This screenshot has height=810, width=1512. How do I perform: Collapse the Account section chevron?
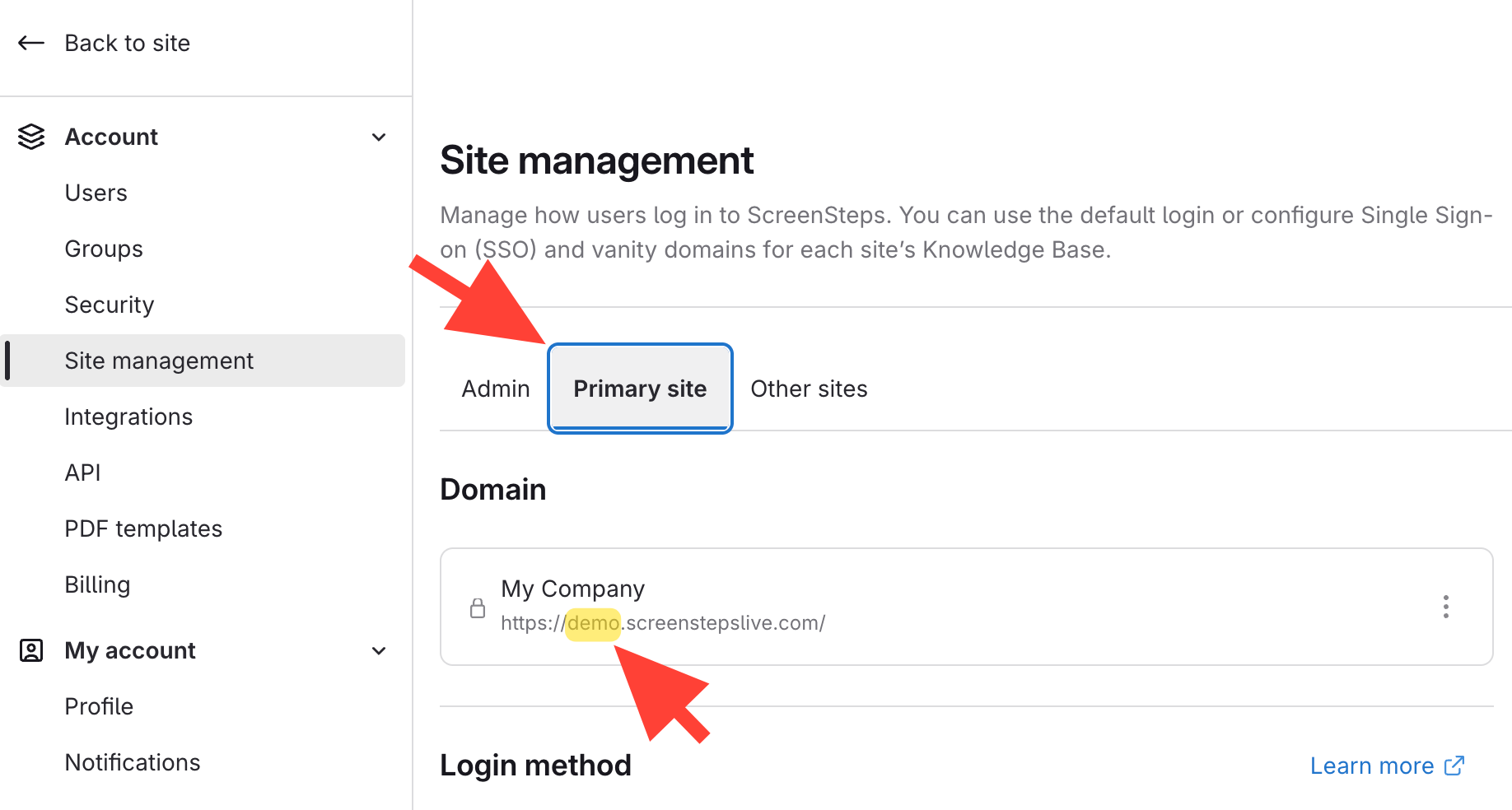379,137
